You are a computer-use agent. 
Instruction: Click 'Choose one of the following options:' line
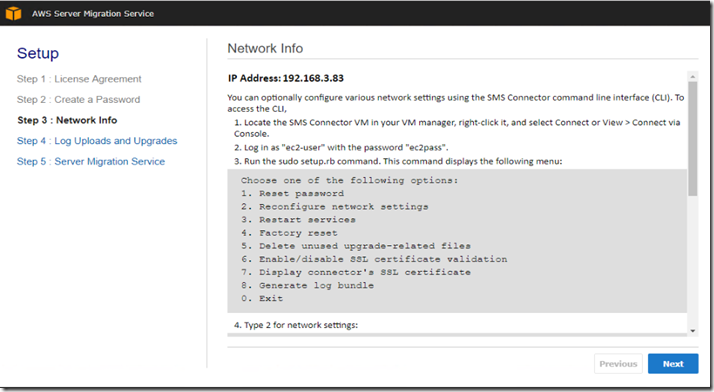[x=349, y=180]
